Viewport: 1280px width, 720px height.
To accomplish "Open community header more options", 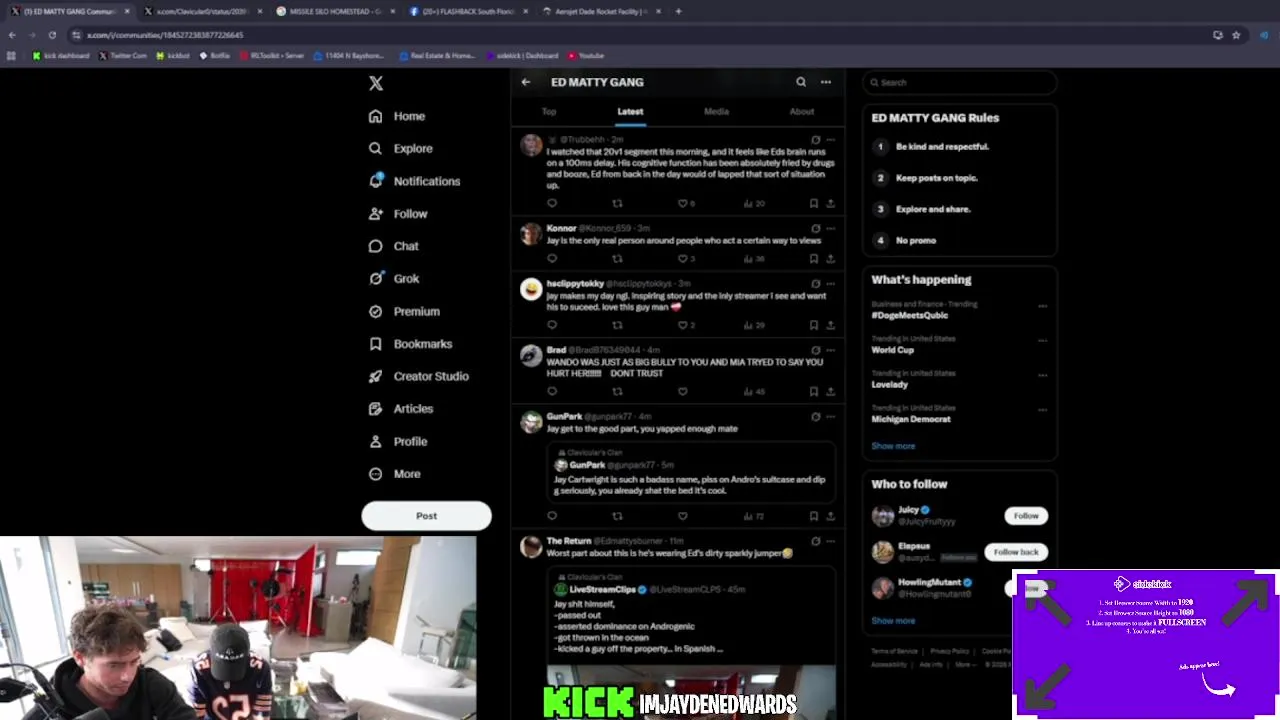I will [826, 82].
